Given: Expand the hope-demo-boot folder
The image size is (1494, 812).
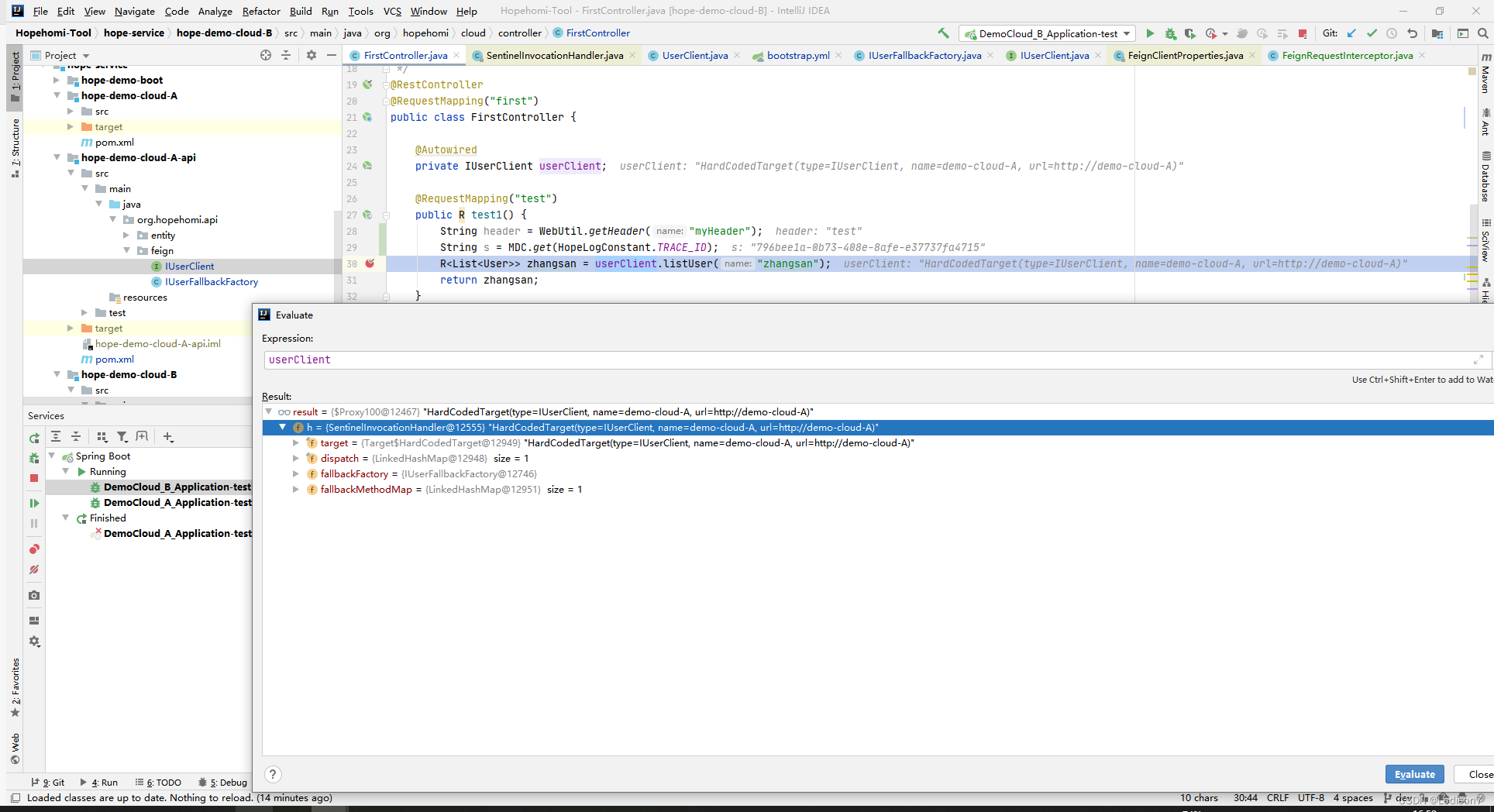Looking at the screenshot, I should tap(56, 80).
